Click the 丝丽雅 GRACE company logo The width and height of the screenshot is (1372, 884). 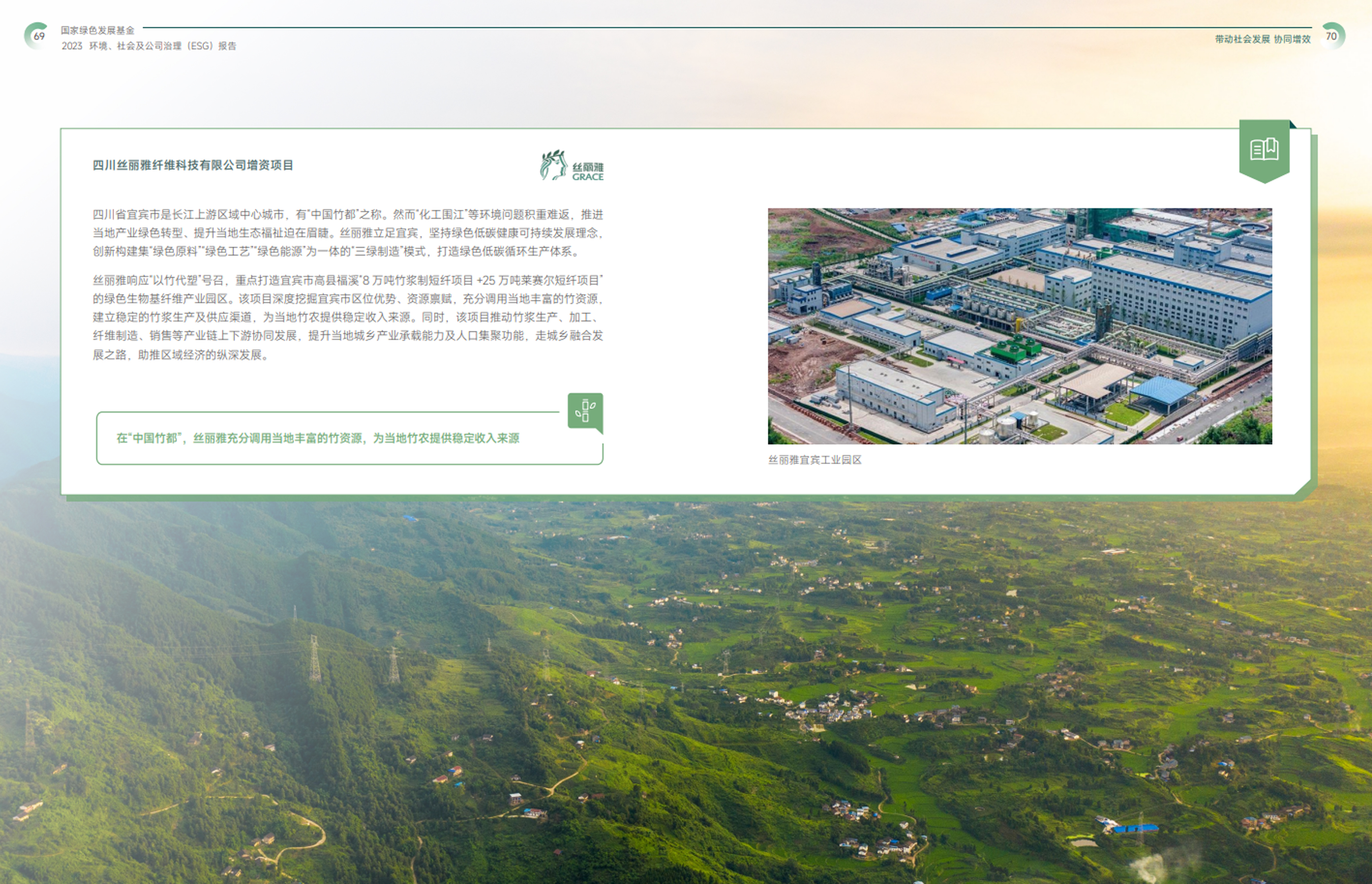click(x=571, y=165)
